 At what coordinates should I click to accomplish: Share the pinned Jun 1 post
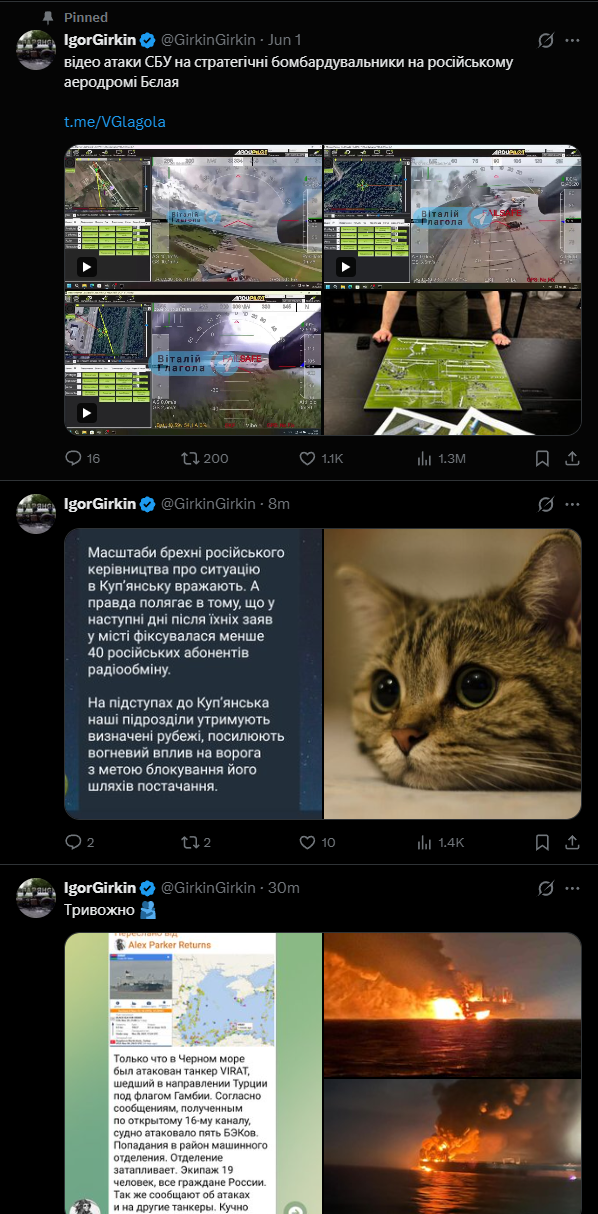(x=573, y=458)
